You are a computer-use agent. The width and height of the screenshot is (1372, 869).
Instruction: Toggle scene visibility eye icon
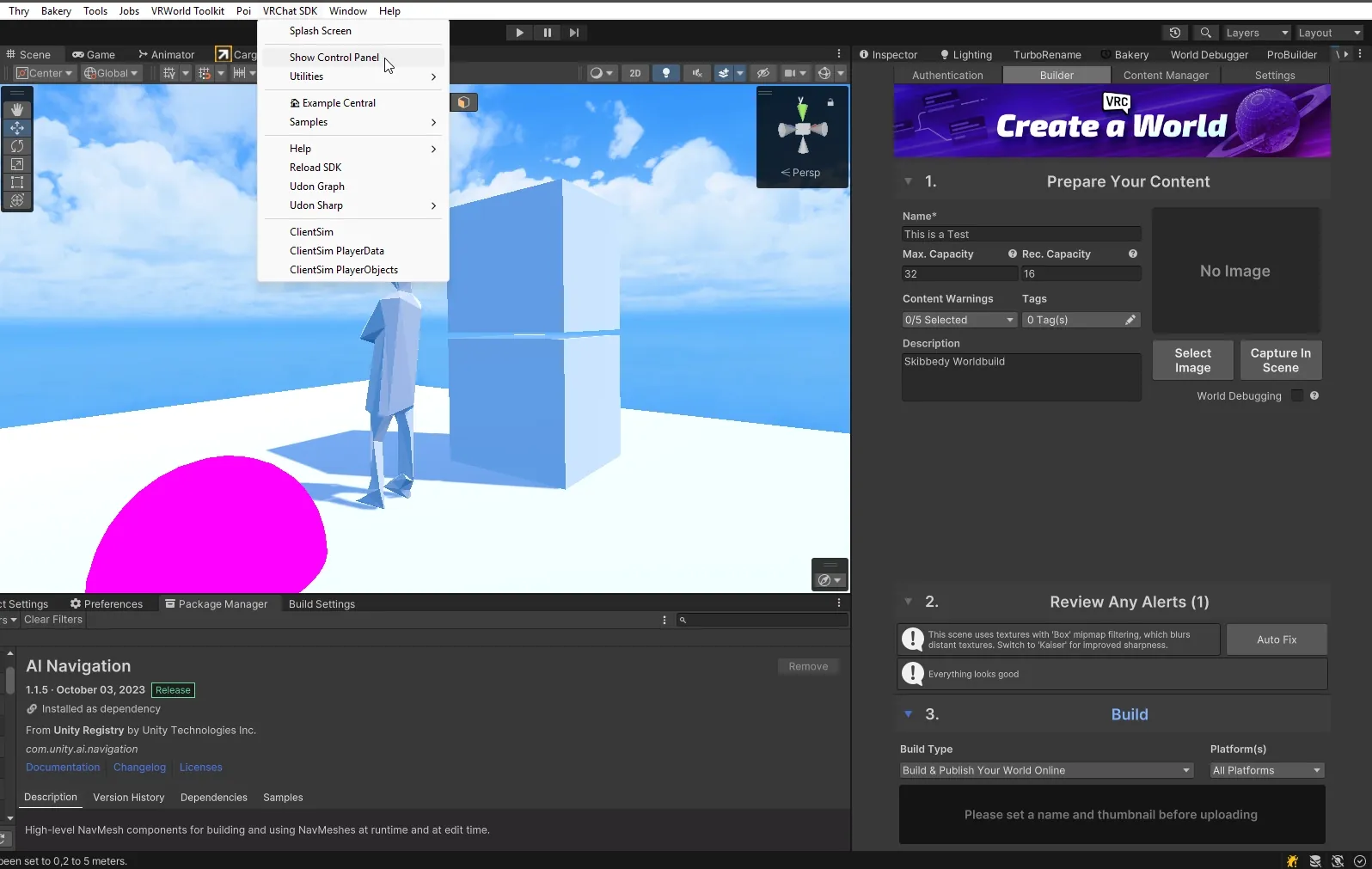[763, 73]
